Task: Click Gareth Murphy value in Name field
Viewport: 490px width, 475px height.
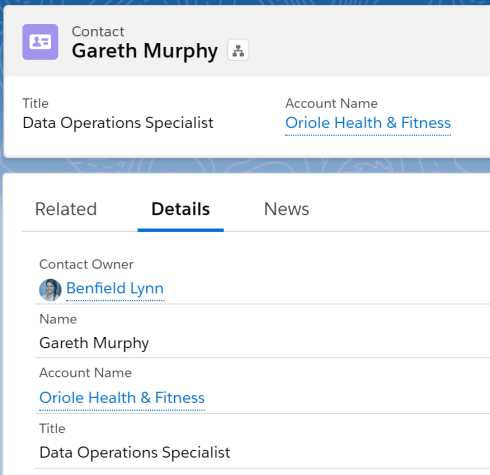Action: (94, 343)
